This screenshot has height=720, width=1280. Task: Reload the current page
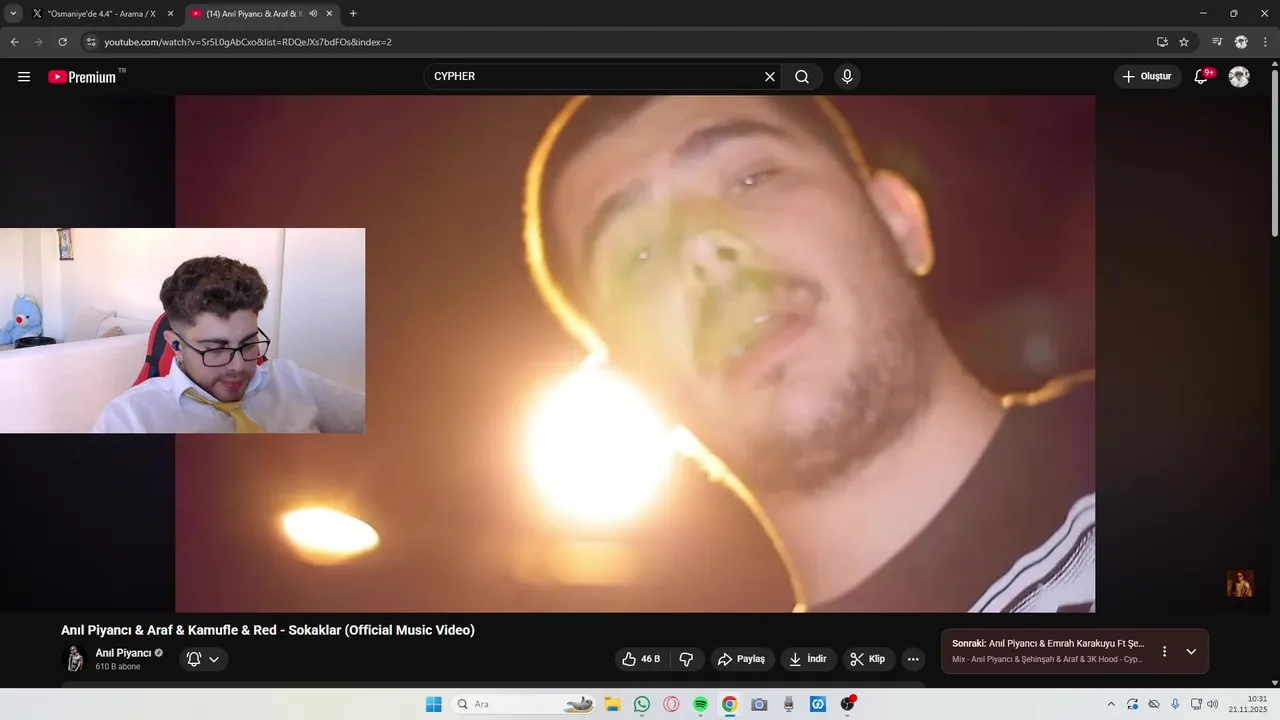62,42
